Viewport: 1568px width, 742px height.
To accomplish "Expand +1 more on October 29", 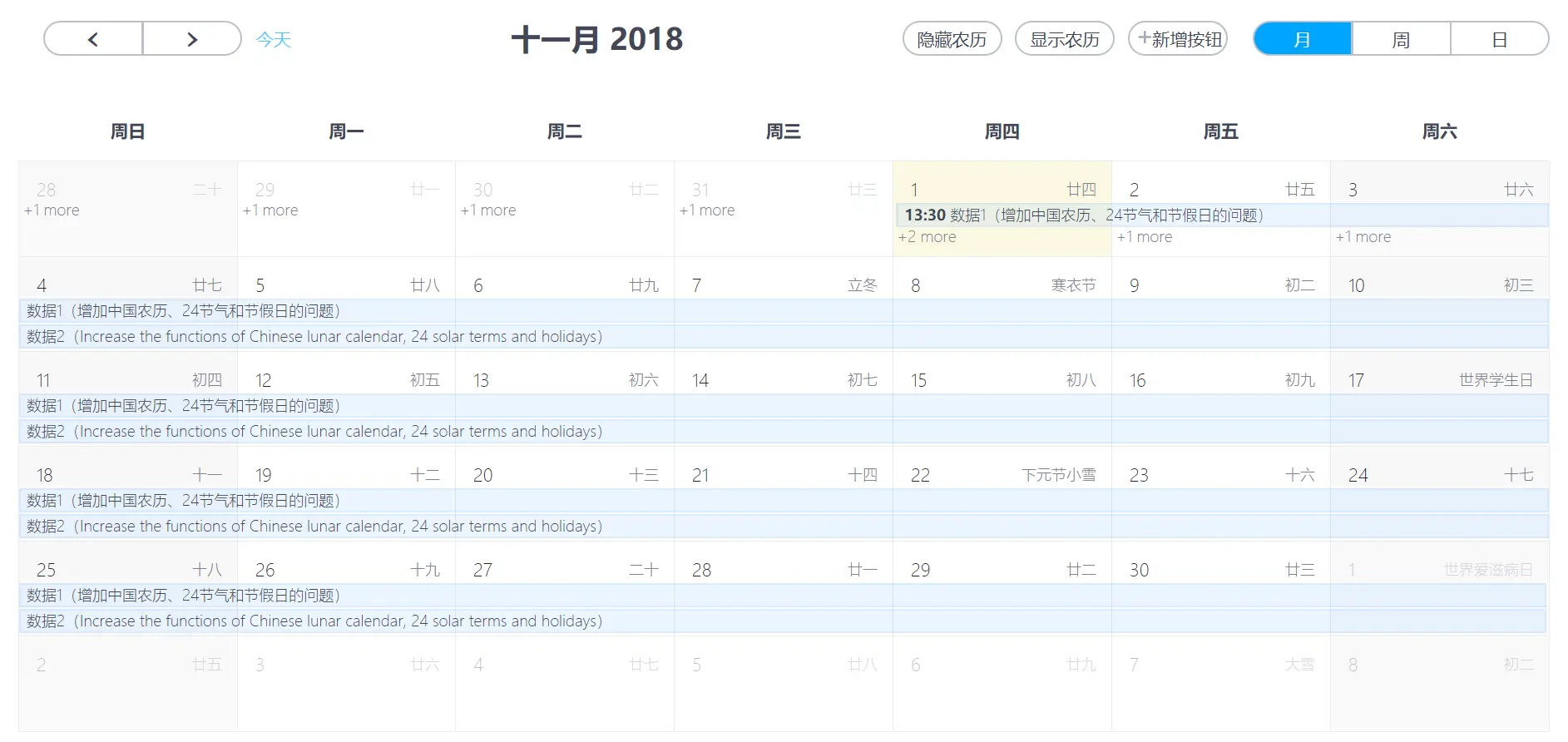I will (x=270, y=210).
